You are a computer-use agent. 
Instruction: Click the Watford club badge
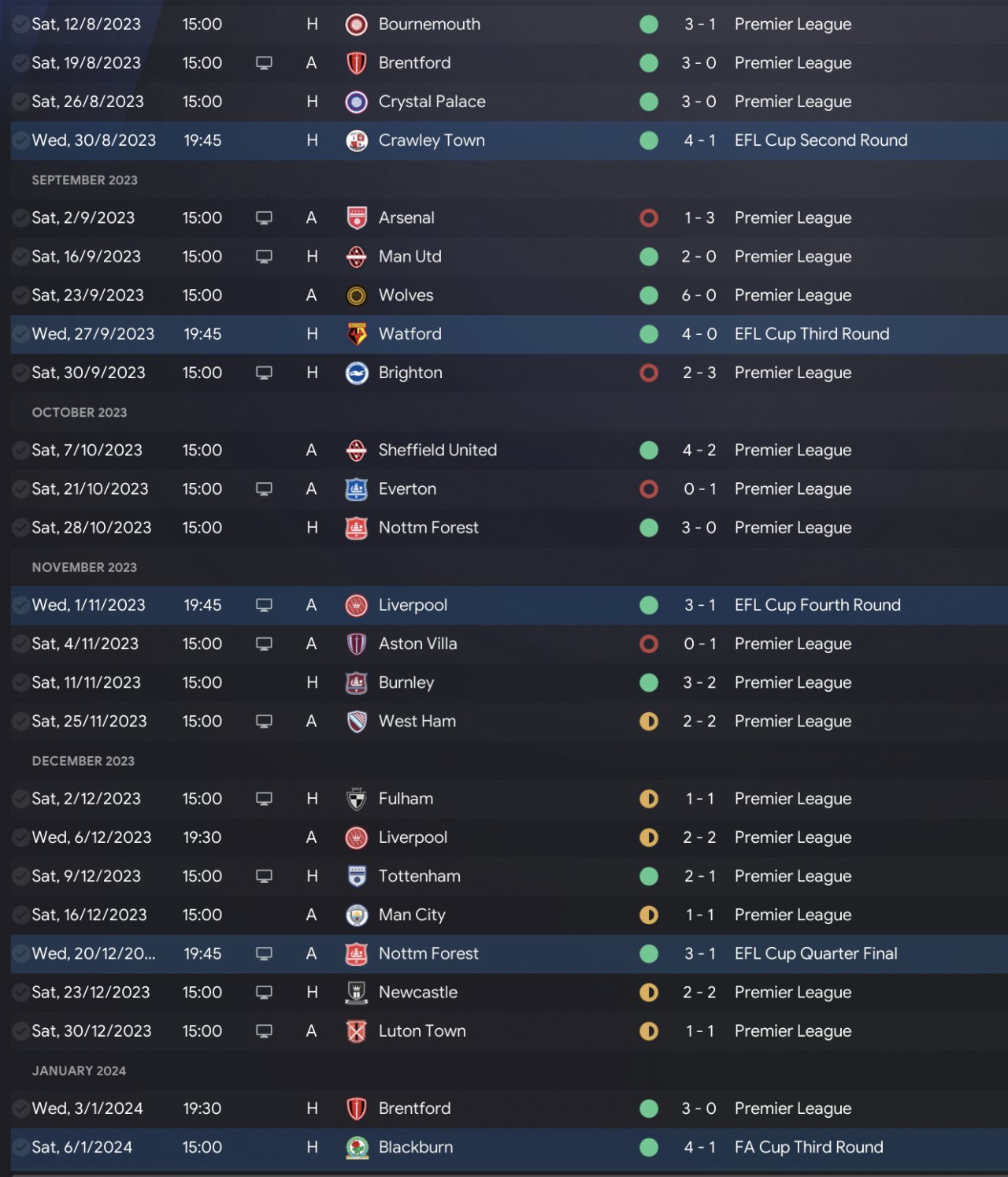(x=357, y=334)
